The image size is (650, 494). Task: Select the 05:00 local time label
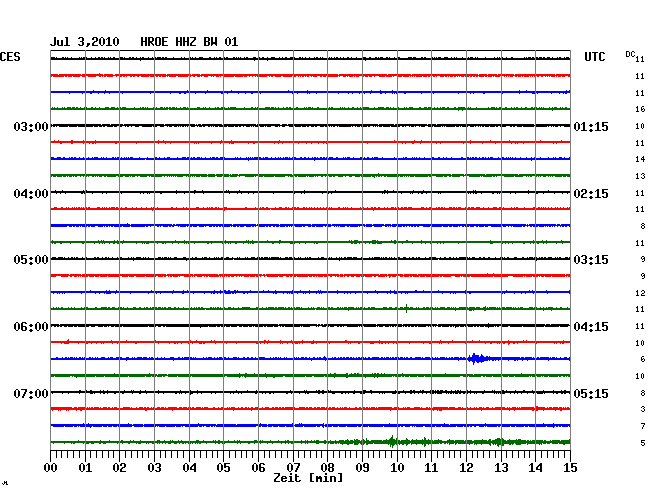pos(31,260)
